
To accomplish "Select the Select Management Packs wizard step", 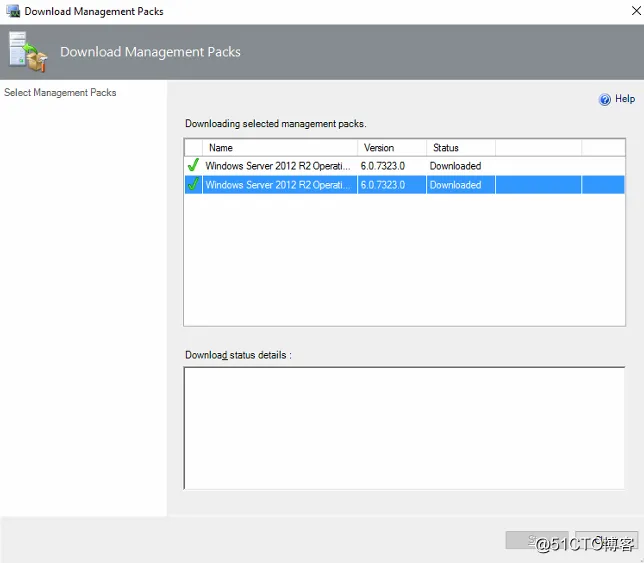I will [x=60, y=93].
